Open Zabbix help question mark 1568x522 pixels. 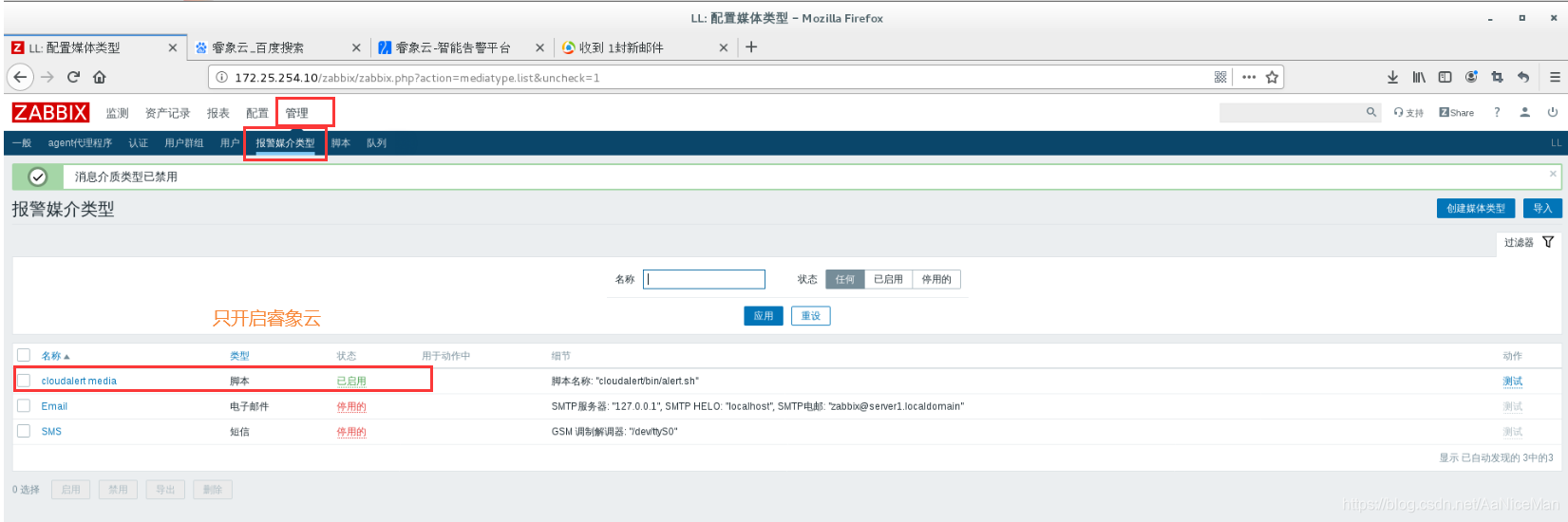(x=1497, y=112)
